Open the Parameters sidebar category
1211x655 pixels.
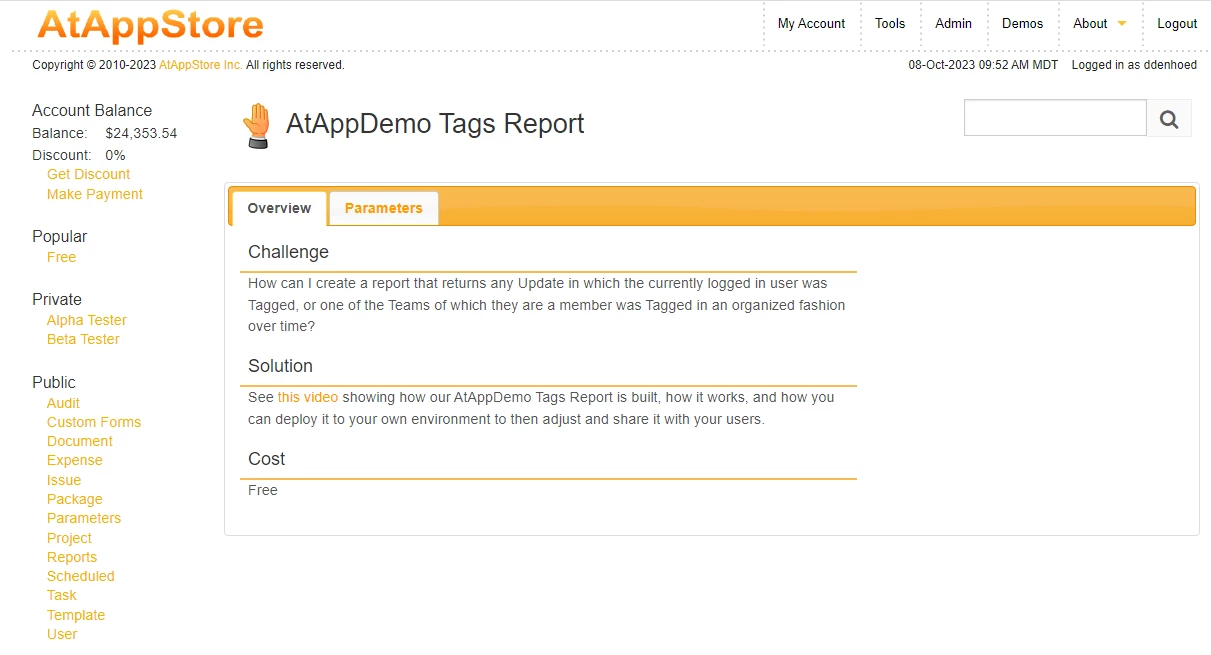(84, 518)
